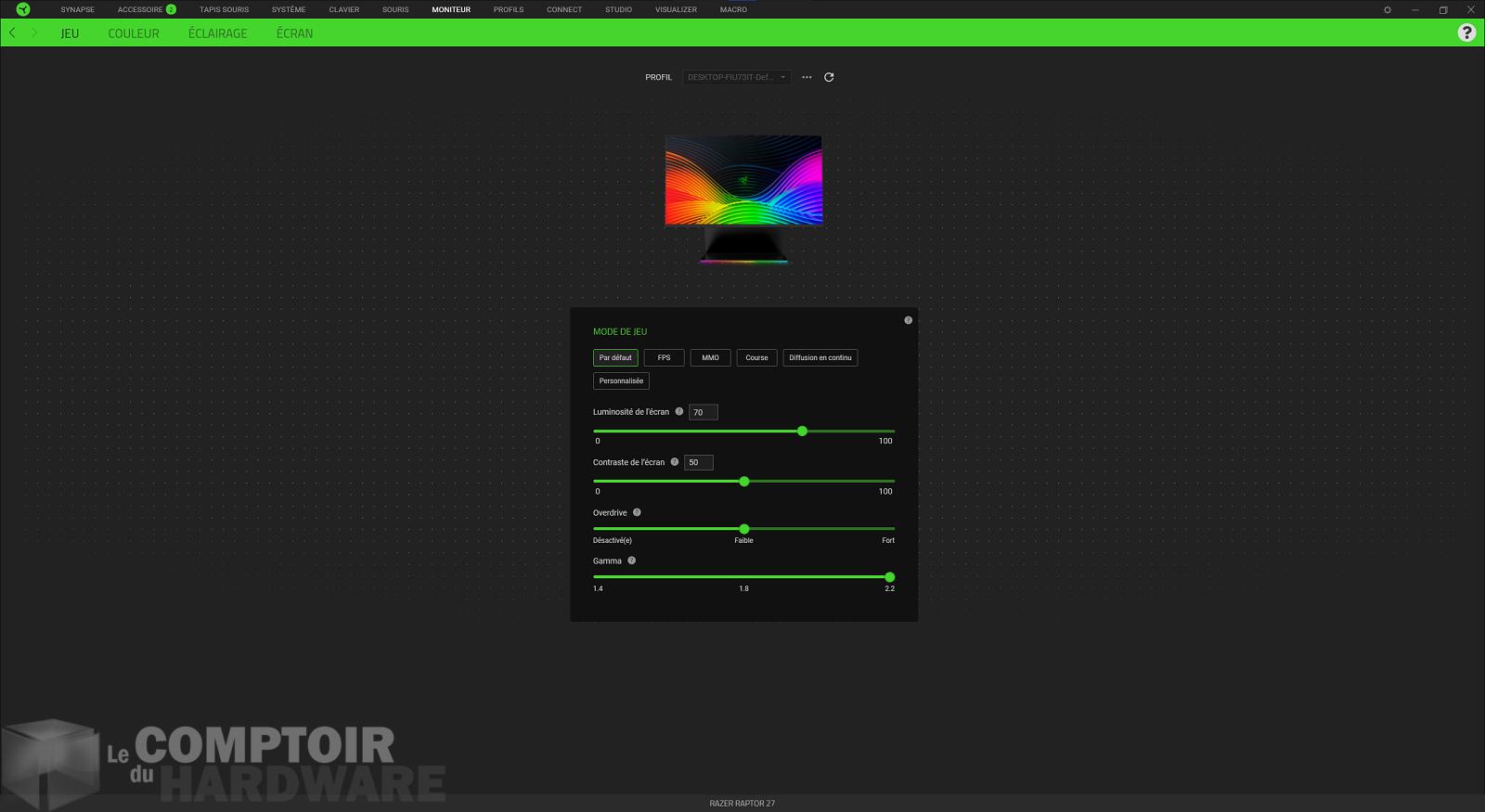This screenshot has height=812, width=1485.
Task: Select the Personnalisée game mode
Action: coord(621,380)
